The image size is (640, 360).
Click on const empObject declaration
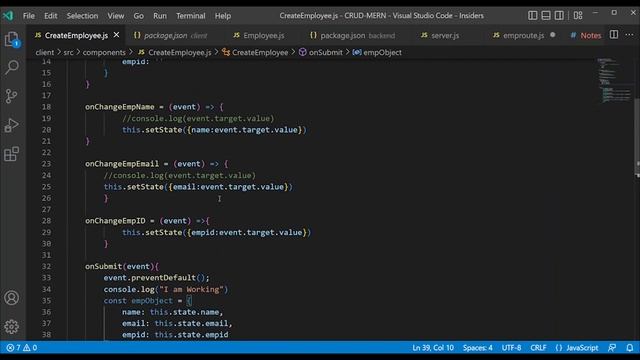pos(147,300)
